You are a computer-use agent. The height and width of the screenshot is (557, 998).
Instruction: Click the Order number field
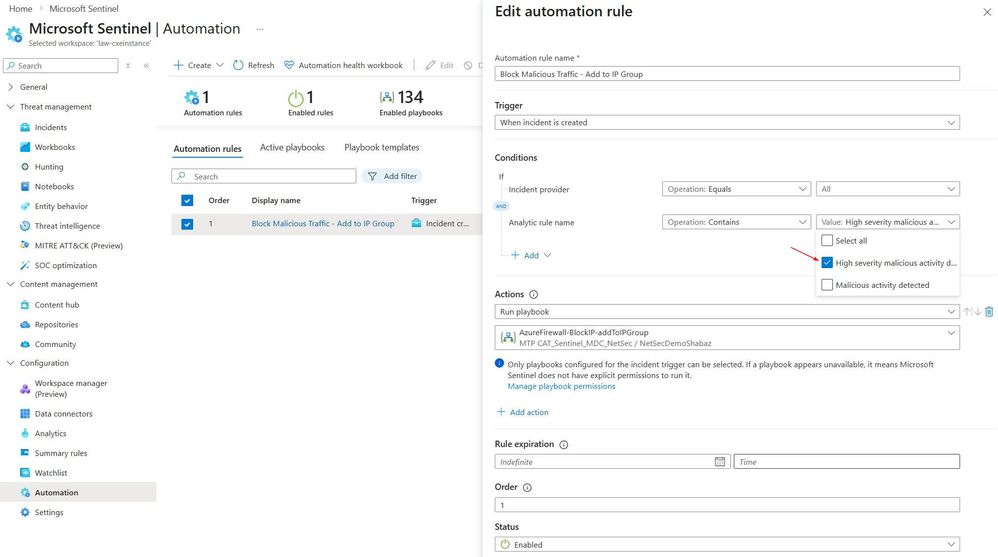click(727, 505)
